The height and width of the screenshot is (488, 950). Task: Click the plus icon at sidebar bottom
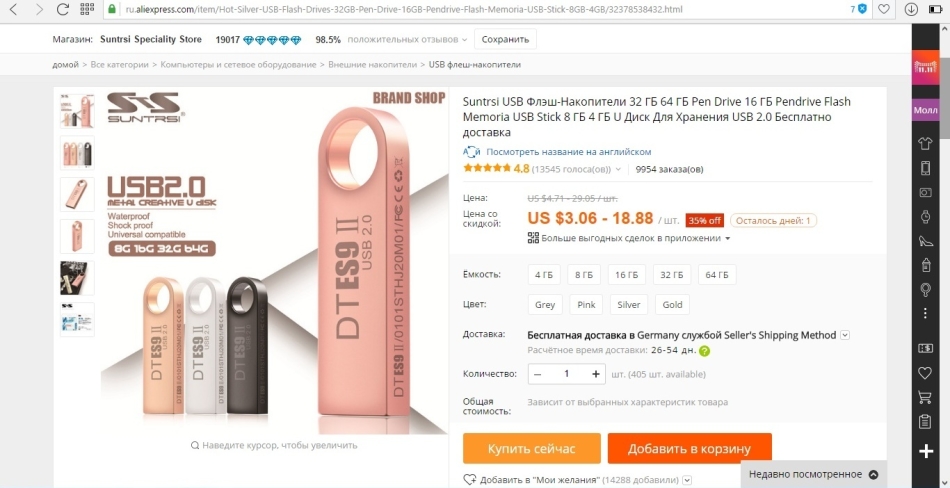(925, 451)
